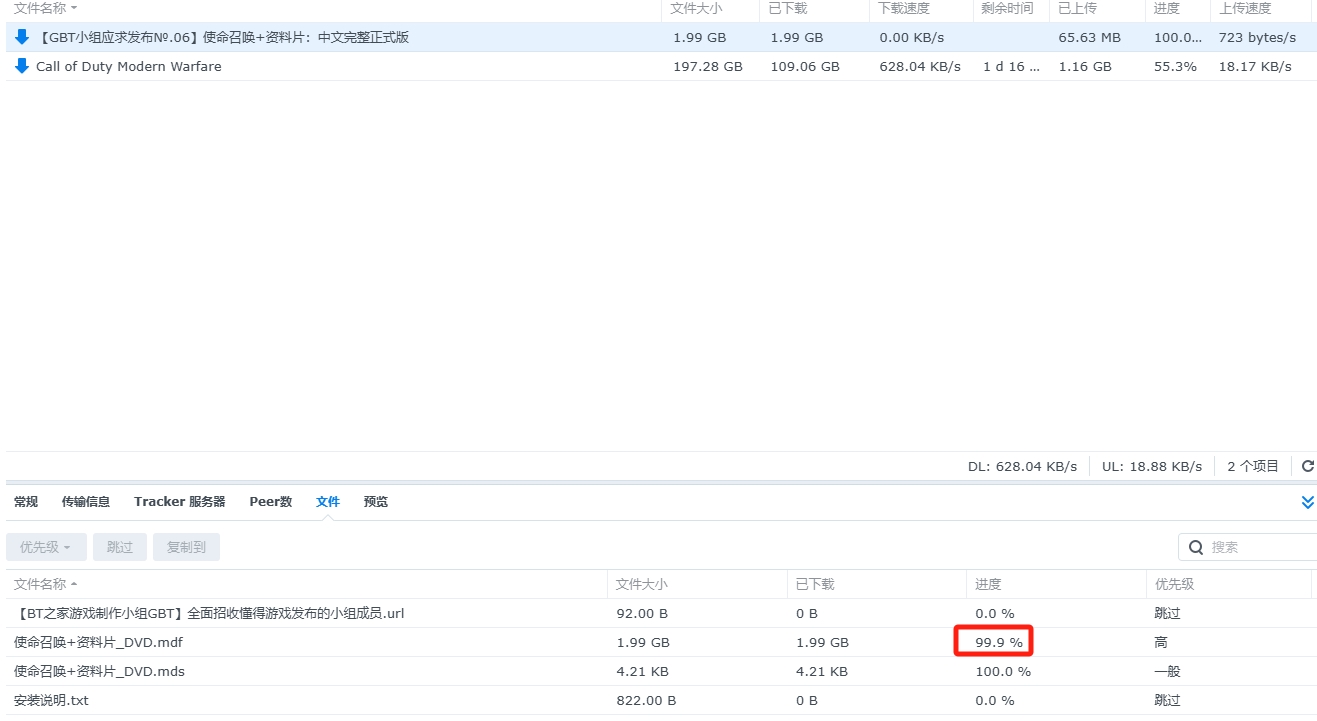Click the 4.21 KB file size cell
Viewport: 1317px width, 721px height.
[642, 671]
